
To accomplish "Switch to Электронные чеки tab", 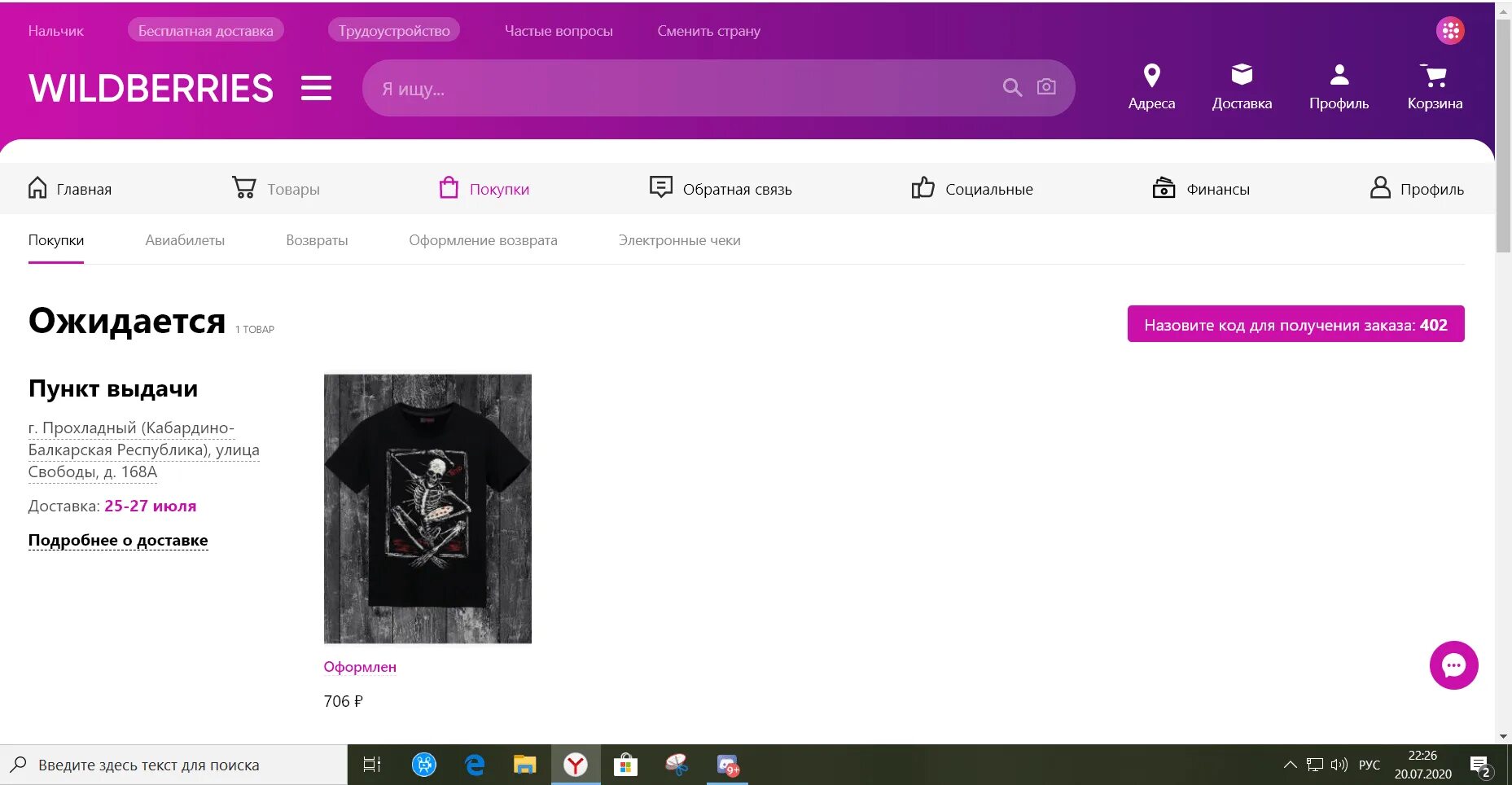I will click(679, 240).
